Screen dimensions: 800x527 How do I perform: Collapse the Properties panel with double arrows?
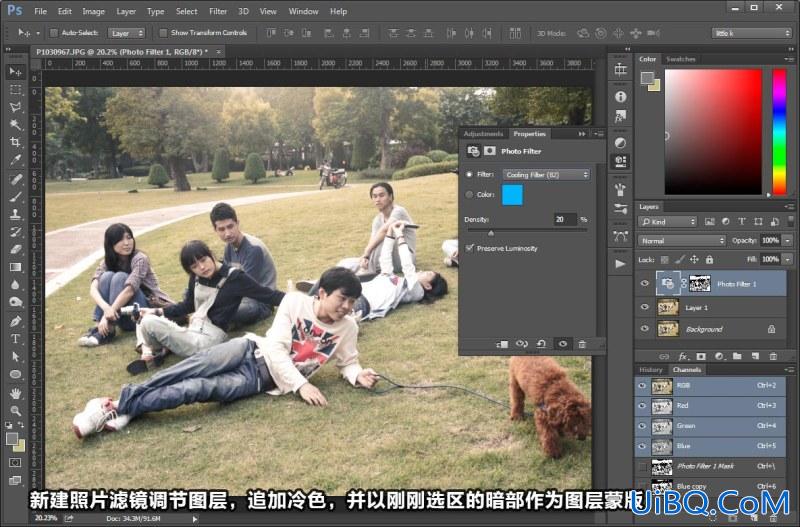pos(582,134)
